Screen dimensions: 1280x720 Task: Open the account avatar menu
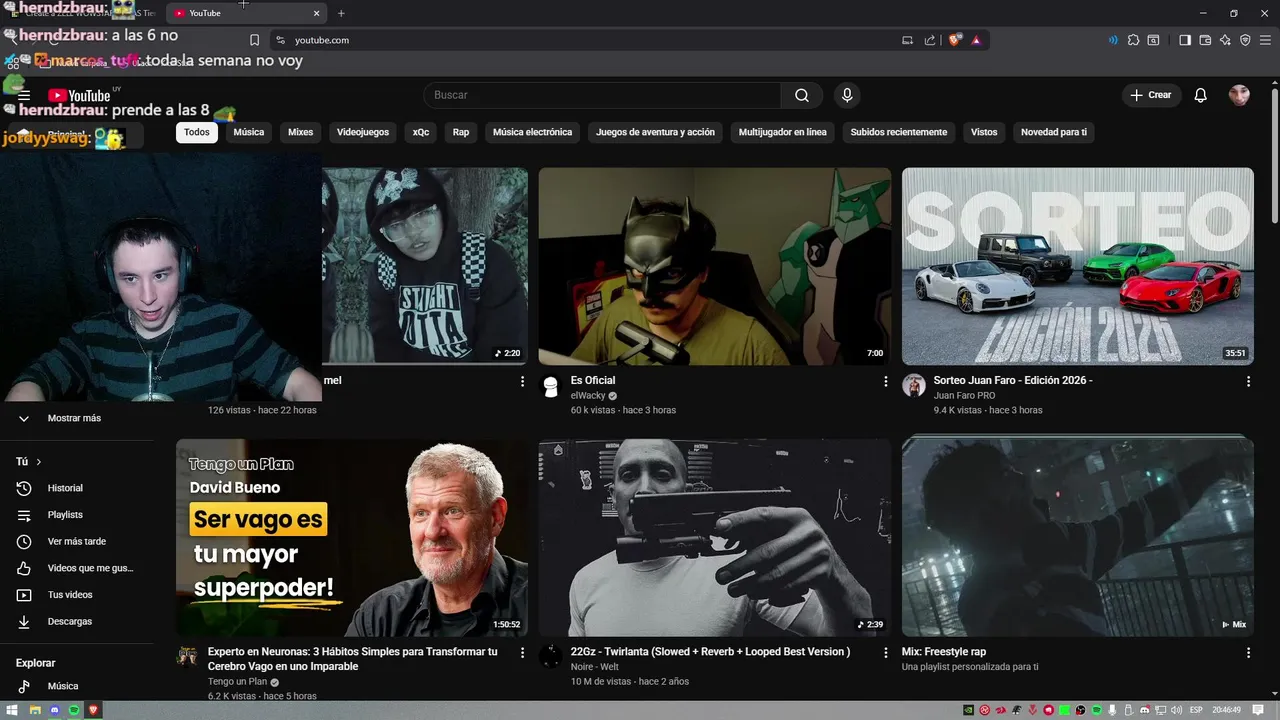1239,95
